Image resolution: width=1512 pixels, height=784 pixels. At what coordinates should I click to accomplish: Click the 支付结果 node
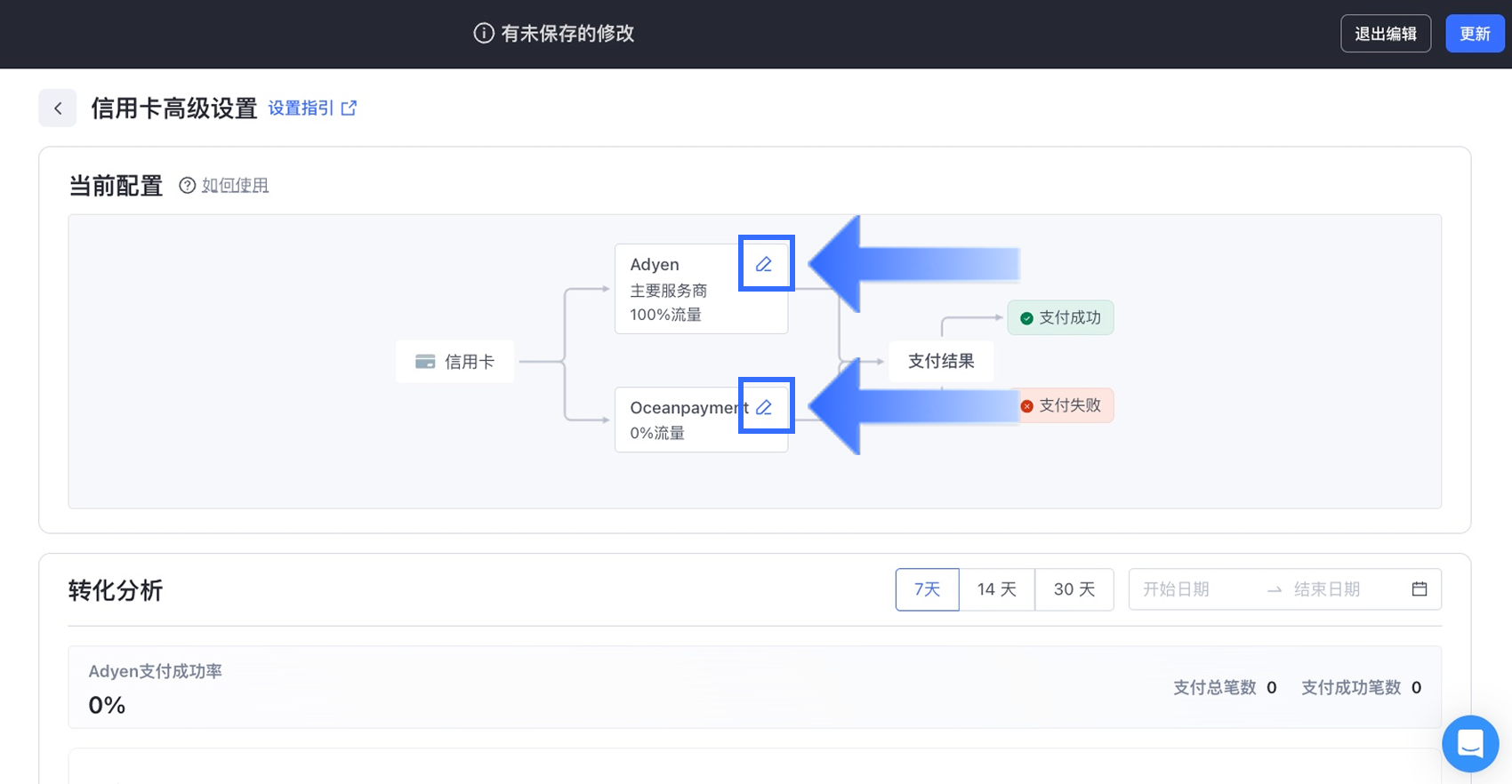point(941,361)
